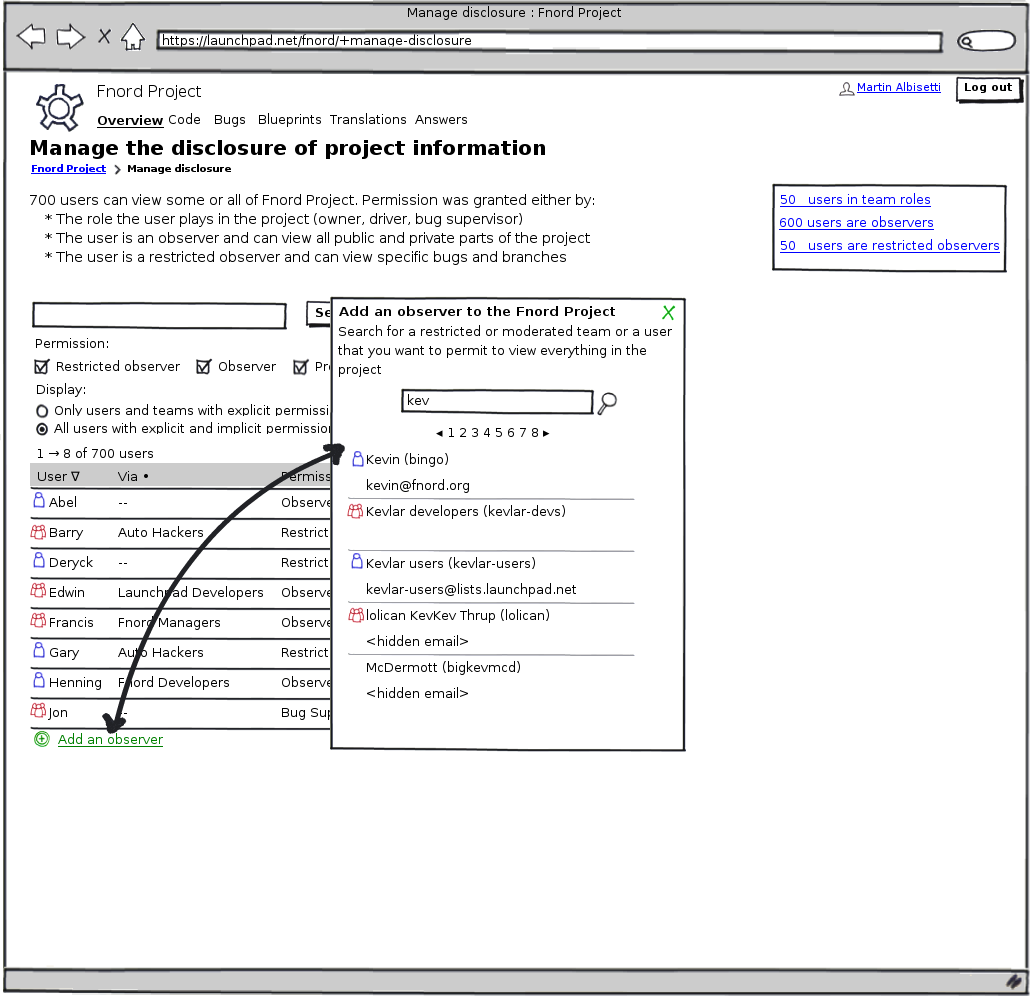Select 'Only users and teams with explicit' radio
1030x996 pixels.
[42, 411]
